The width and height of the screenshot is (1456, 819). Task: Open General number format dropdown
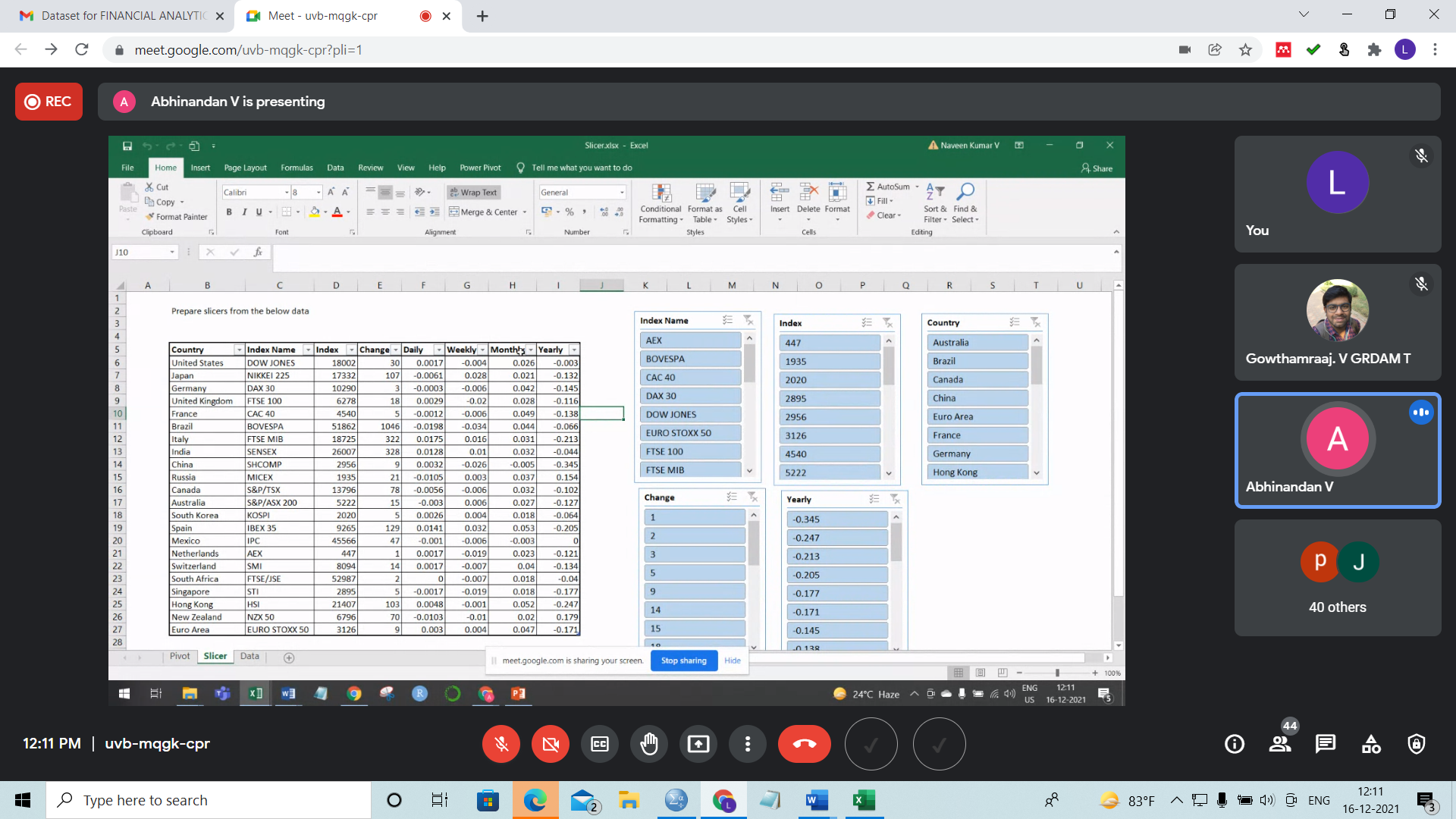[x=622, y=193]
